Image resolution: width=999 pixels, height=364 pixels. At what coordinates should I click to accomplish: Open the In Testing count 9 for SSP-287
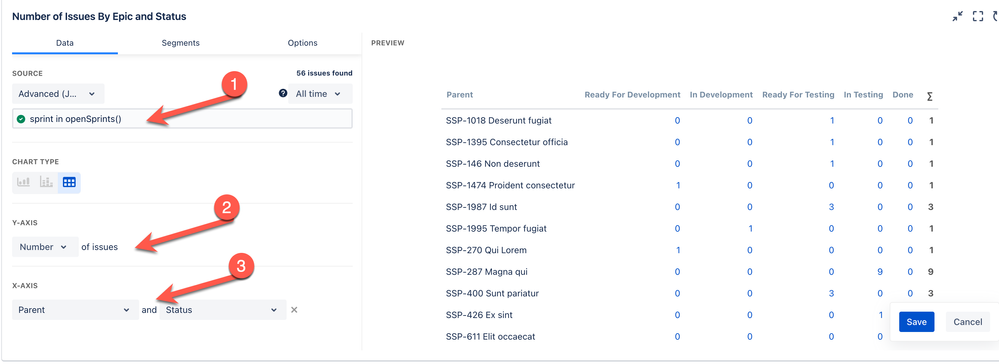[x=880, y=272]
